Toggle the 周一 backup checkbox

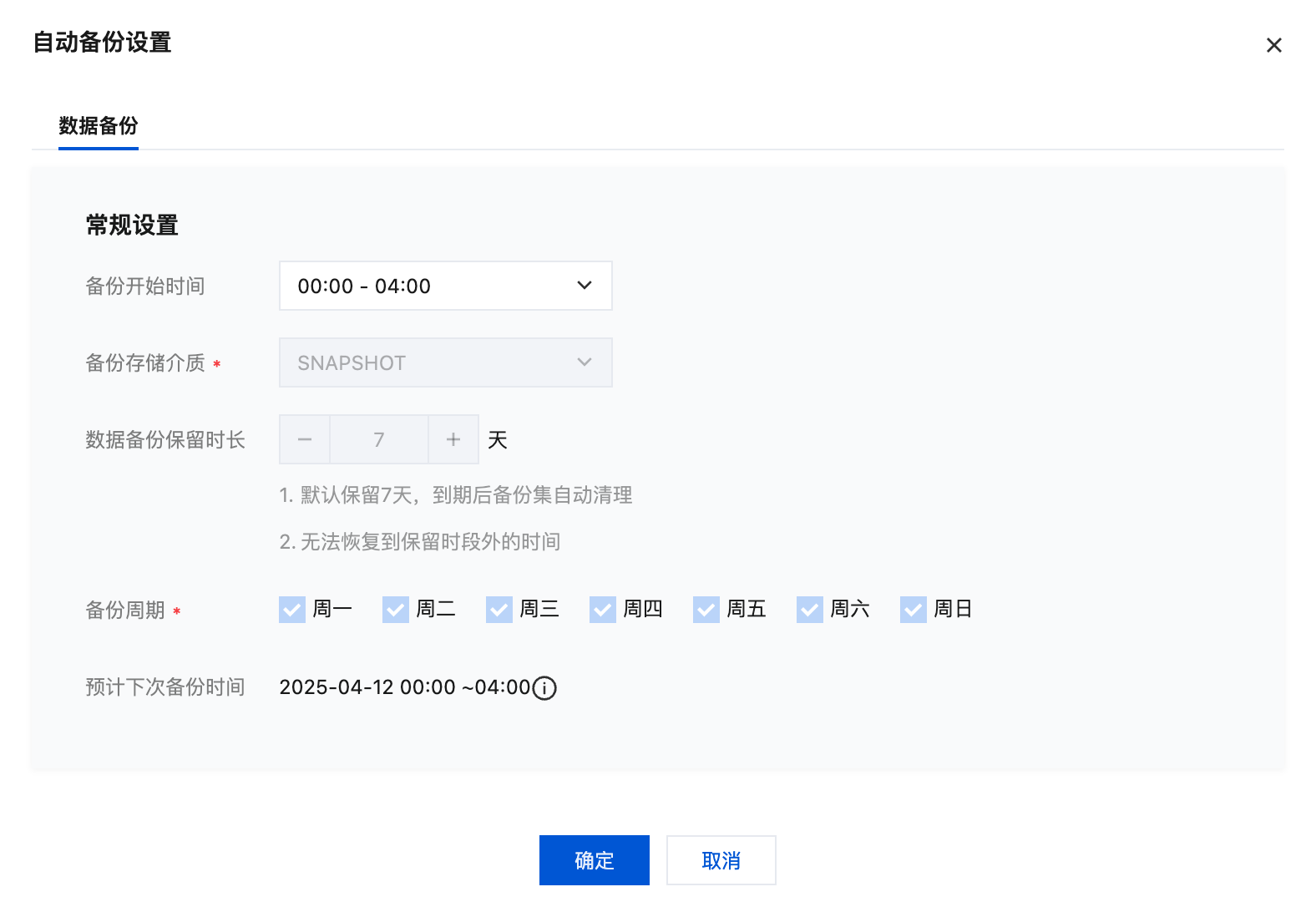tap(292, 610)
